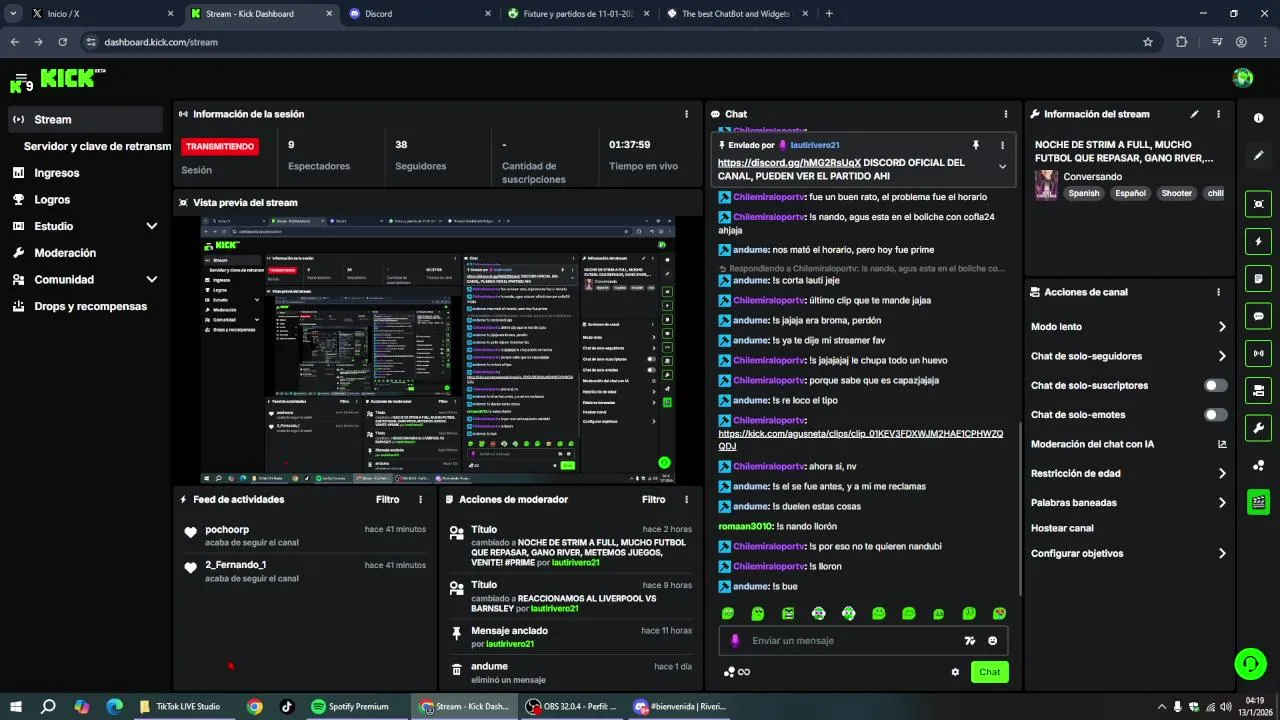Click Hostear canal
The image size is (1280, 720).
(x=1062, y=528)
